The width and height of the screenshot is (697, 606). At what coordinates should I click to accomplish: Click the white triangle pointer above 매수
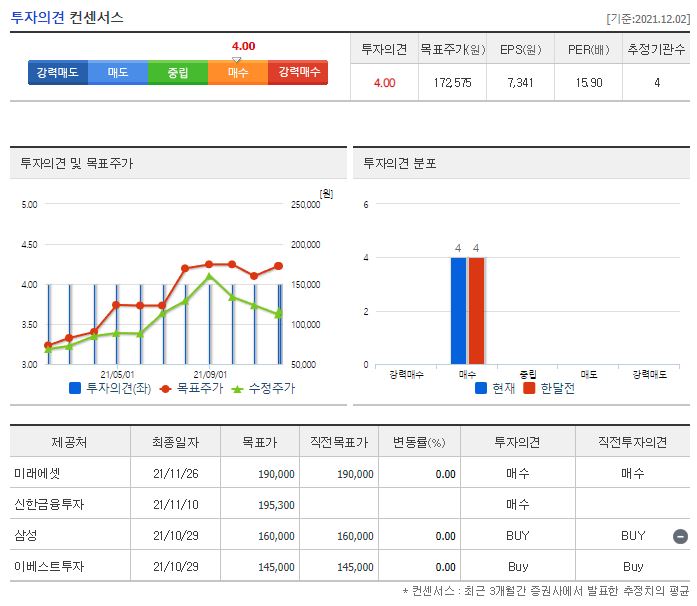[237, 60]
